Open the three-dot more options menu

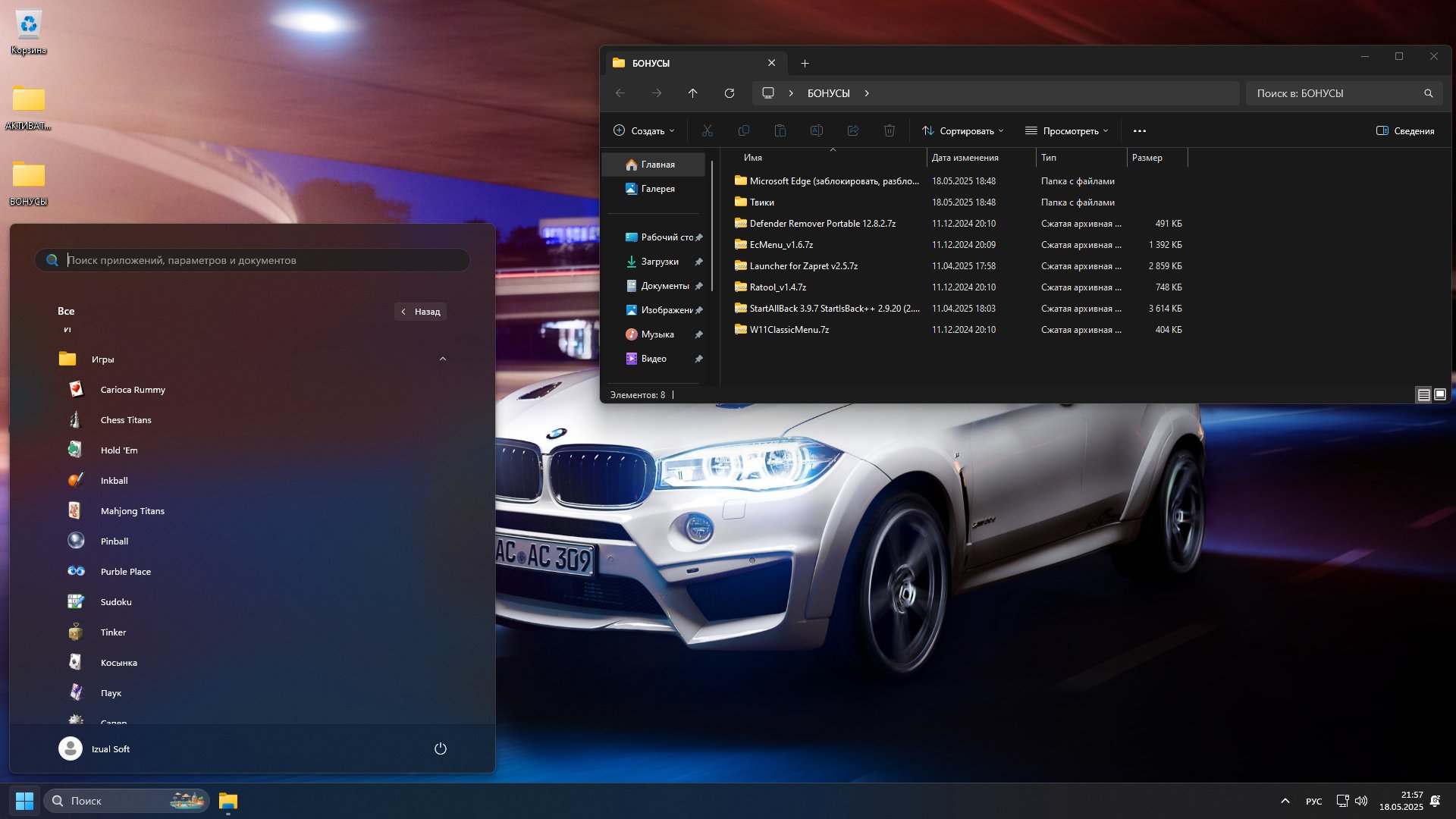(x=1140, y=130)
